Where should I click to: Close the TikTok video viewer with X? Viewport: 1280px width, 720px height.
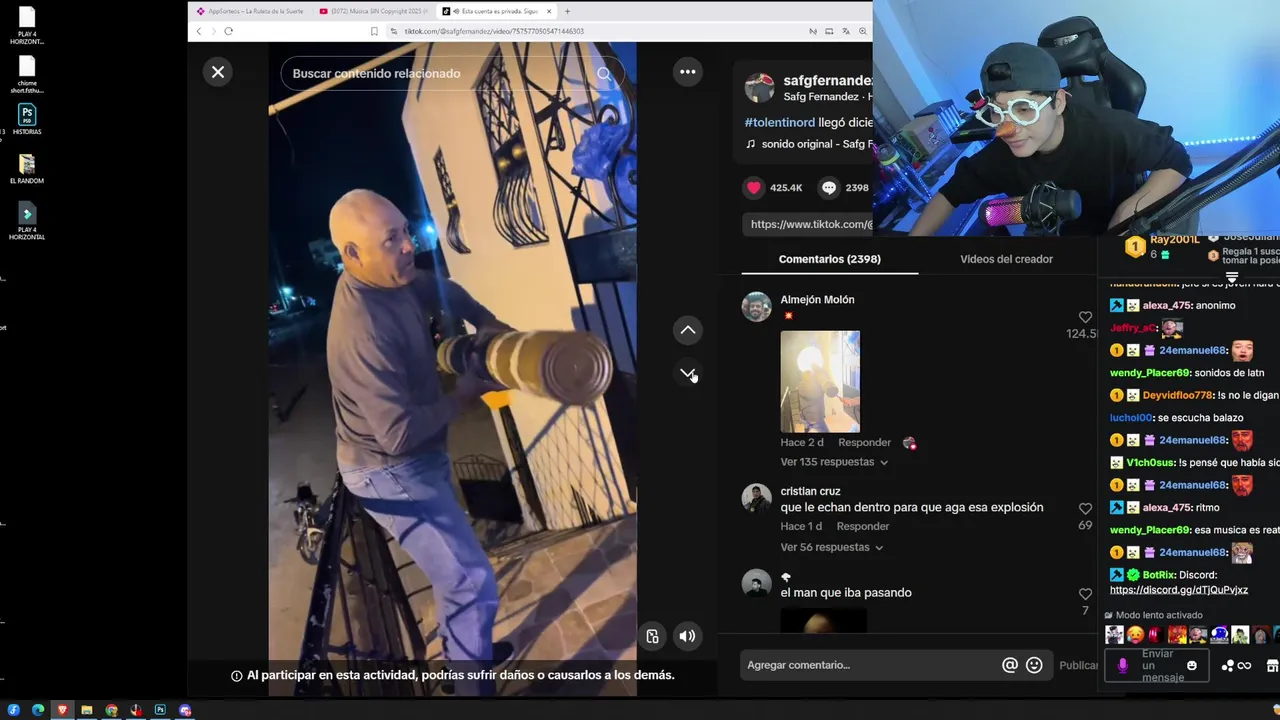tap(218, 72)
